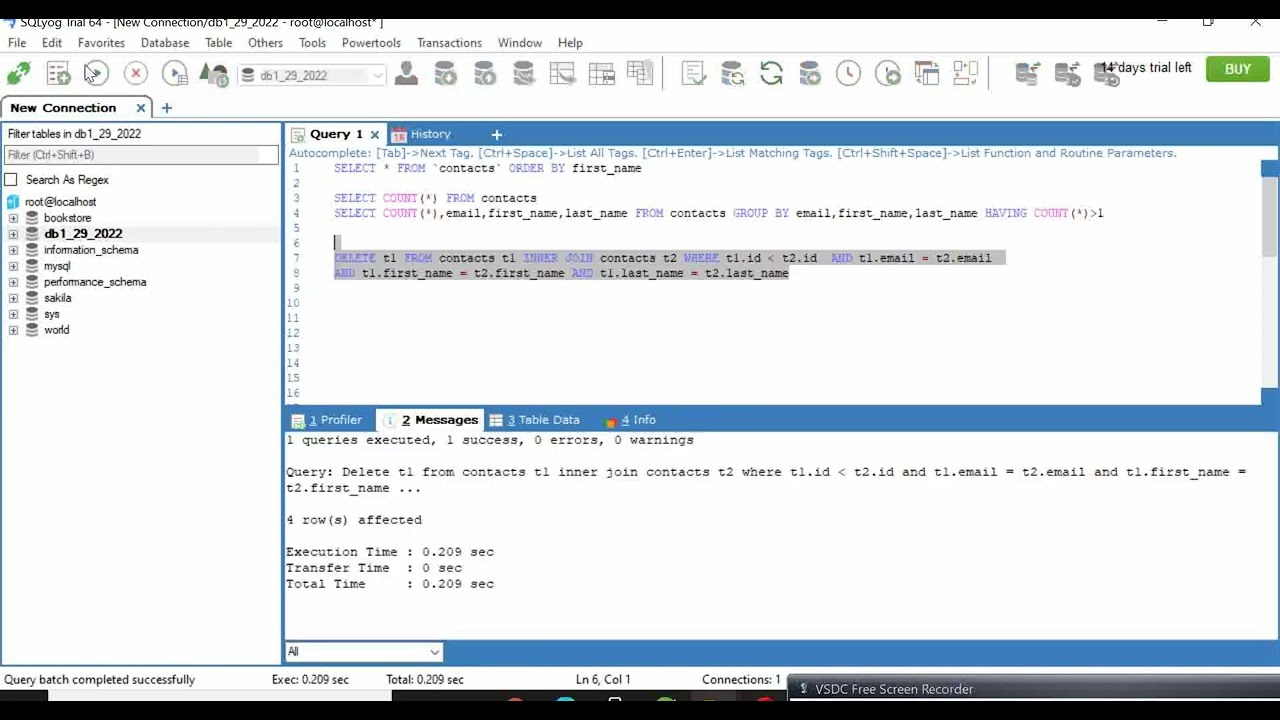The height and width of the screenshot is (720, 1280).
Task: Close the Query 1 tab
Action: click(x=375, y=134)
